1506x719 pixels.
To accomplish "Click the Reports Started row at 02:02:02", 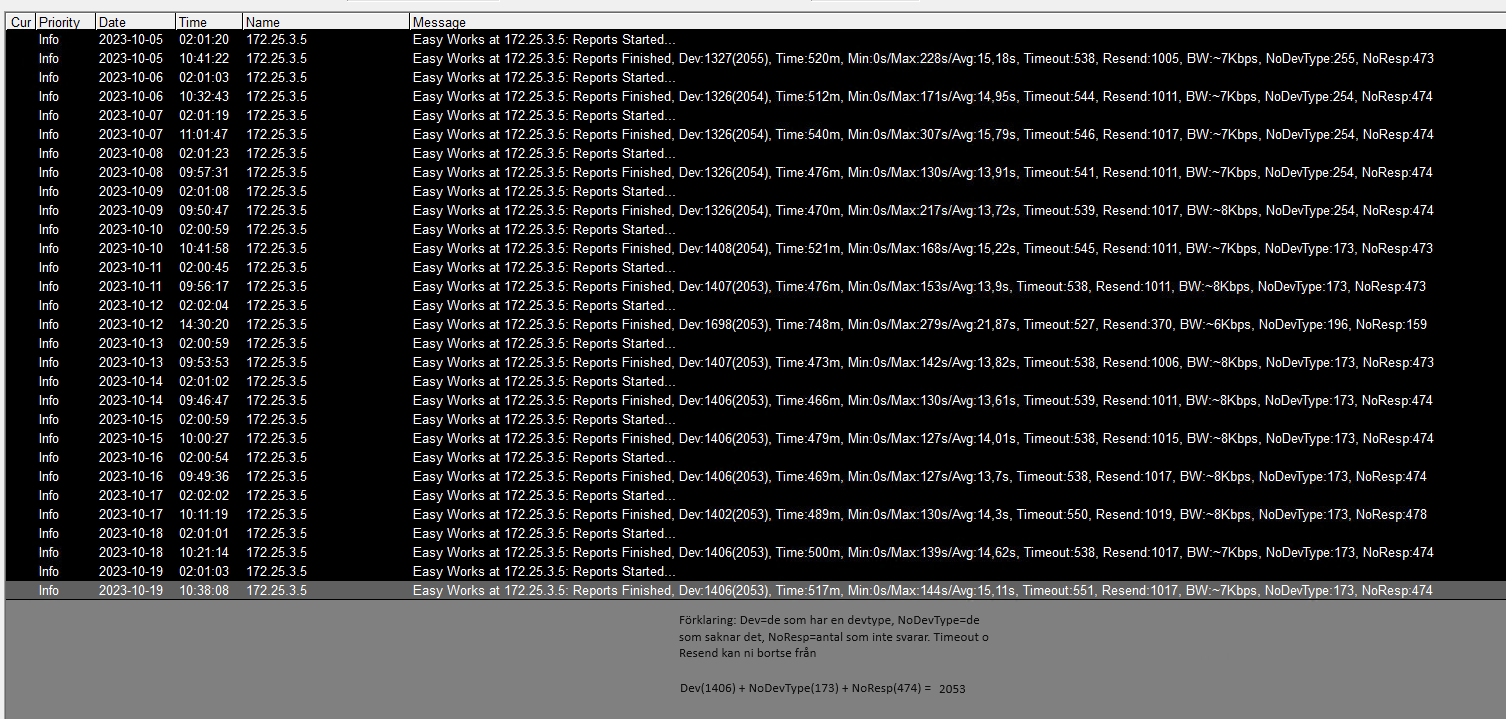I will pos(755,496).
